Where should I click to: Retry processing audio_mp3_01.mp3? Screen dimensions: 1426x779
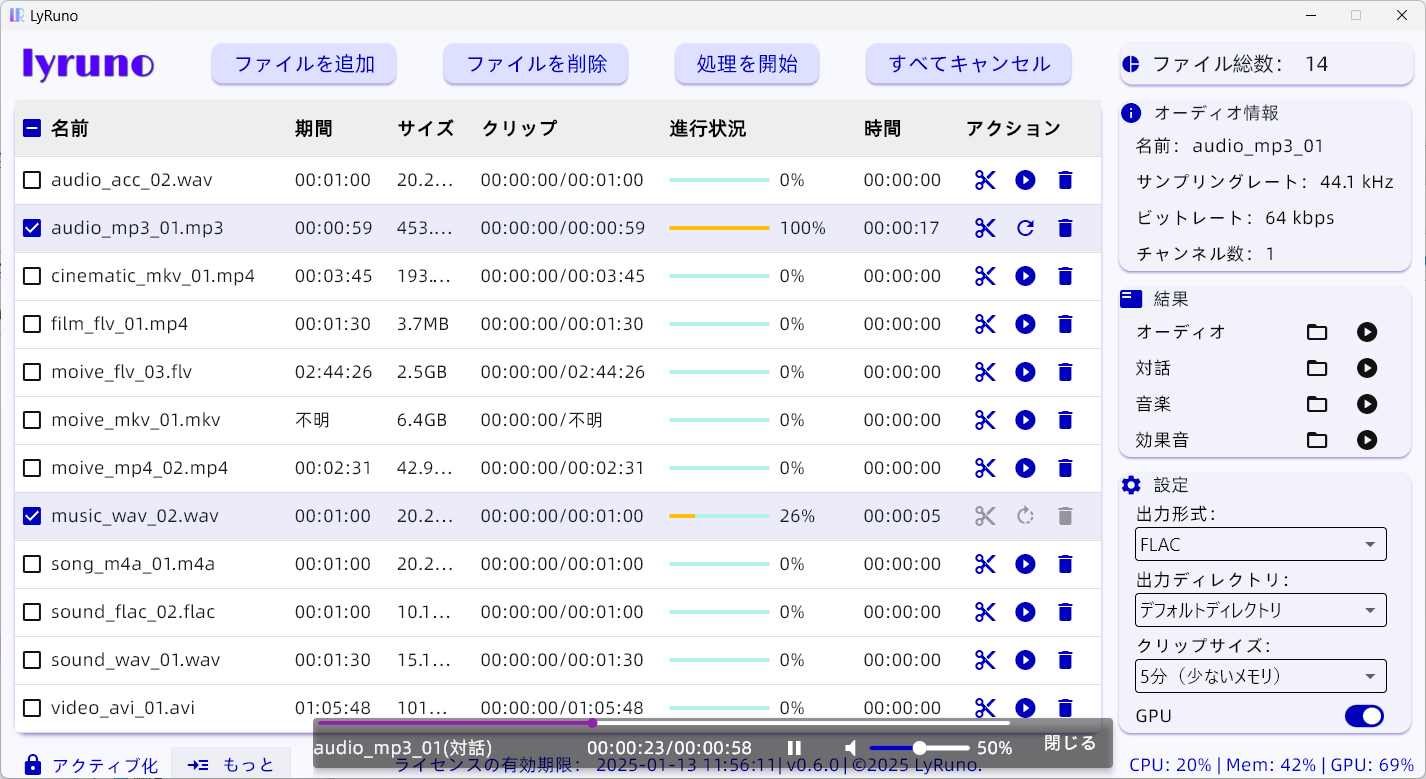tap(1025, 228)
